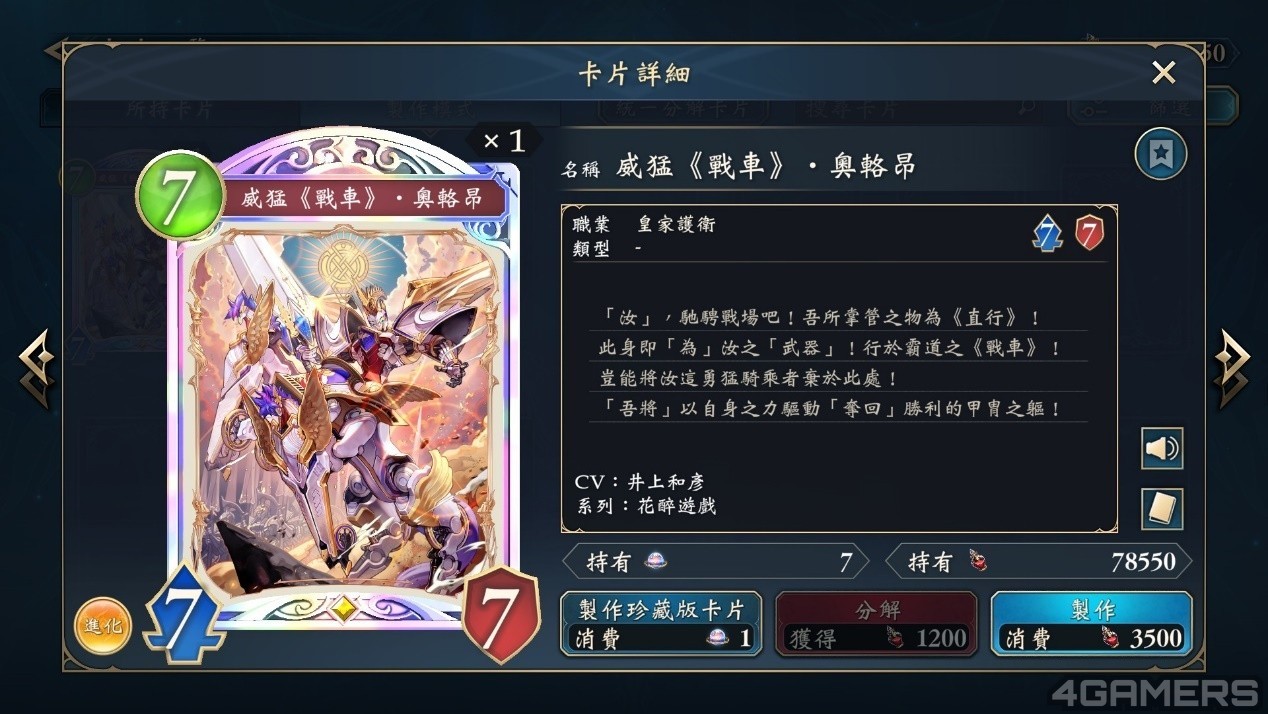
Task: Click the ×1 owned count badge
Action: [504, 141]
